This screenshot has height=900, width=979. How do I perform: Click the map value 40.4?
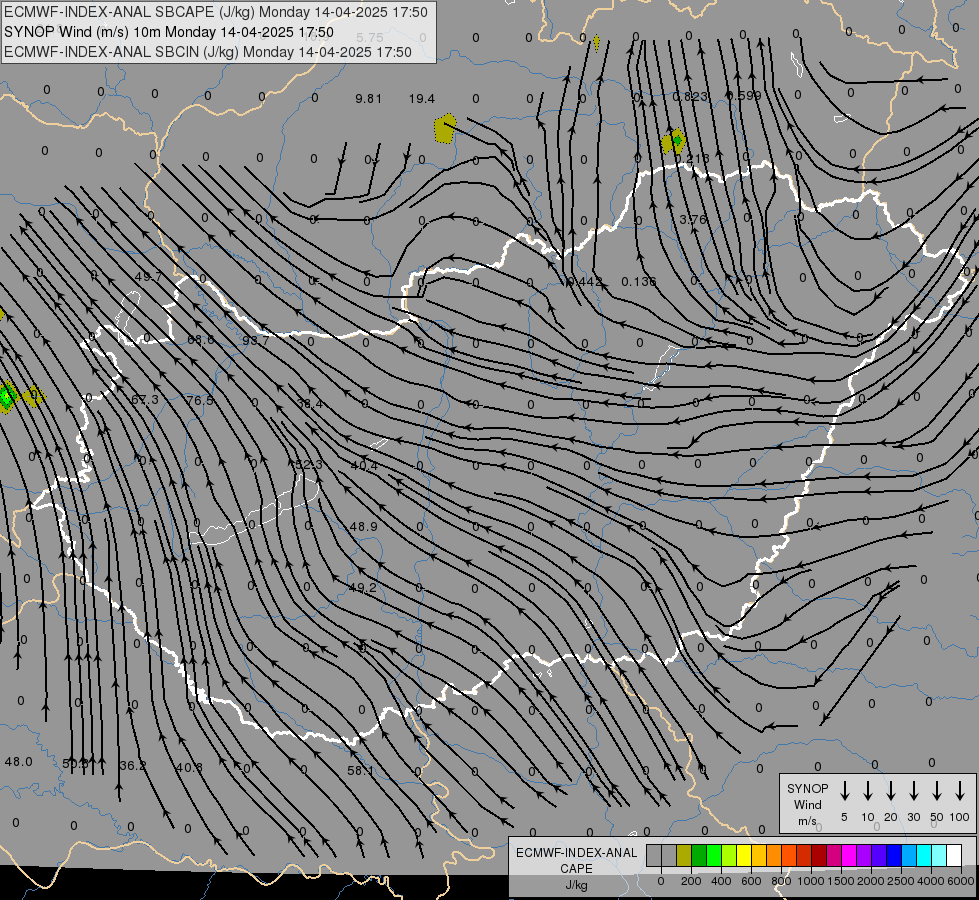(364, 466)
